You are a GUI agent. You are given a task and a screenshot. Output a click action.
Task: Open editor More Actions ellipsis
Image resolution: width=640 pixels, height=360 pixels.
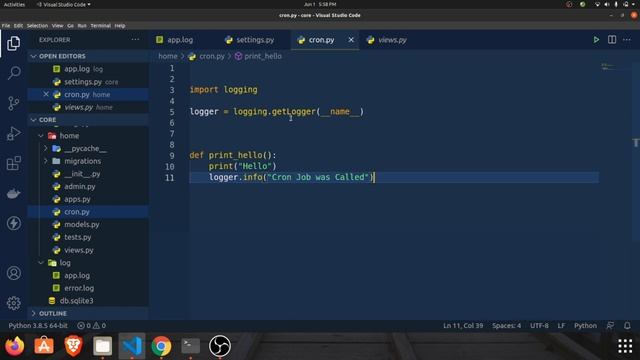pyautogui.click(x=627, y=40)
